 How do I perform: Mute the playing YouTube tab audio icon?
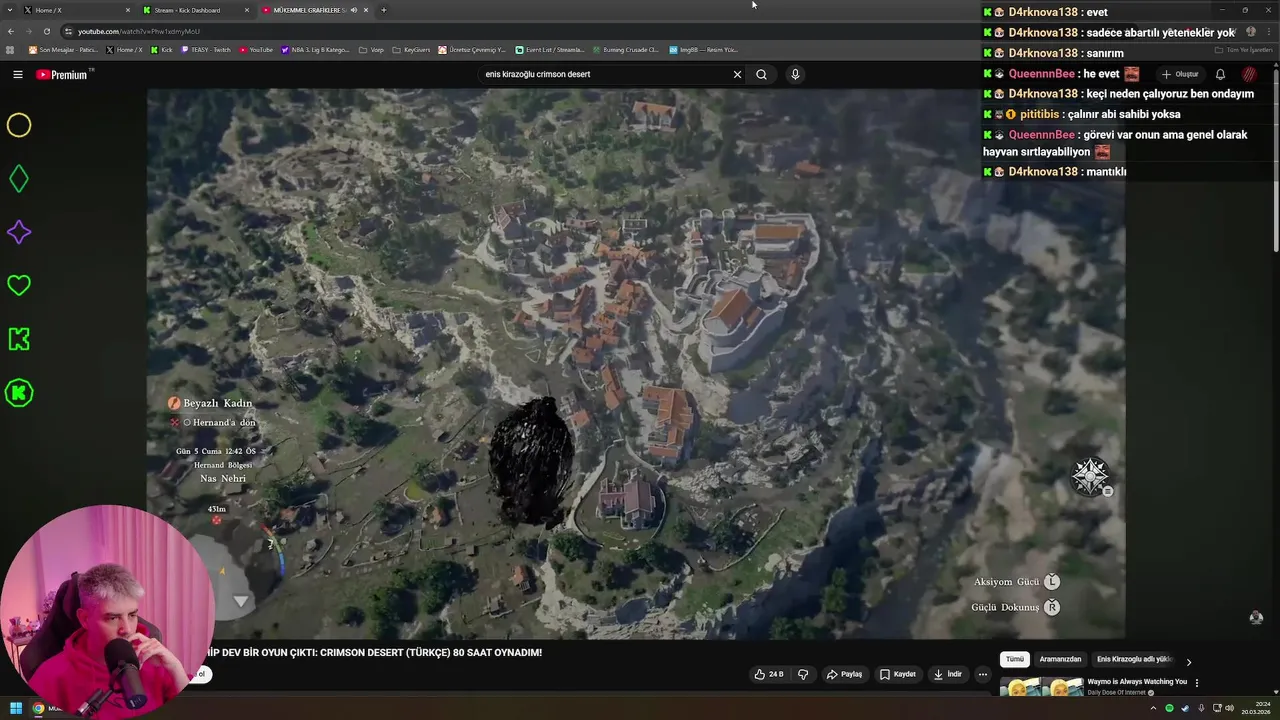click(353, 10)
